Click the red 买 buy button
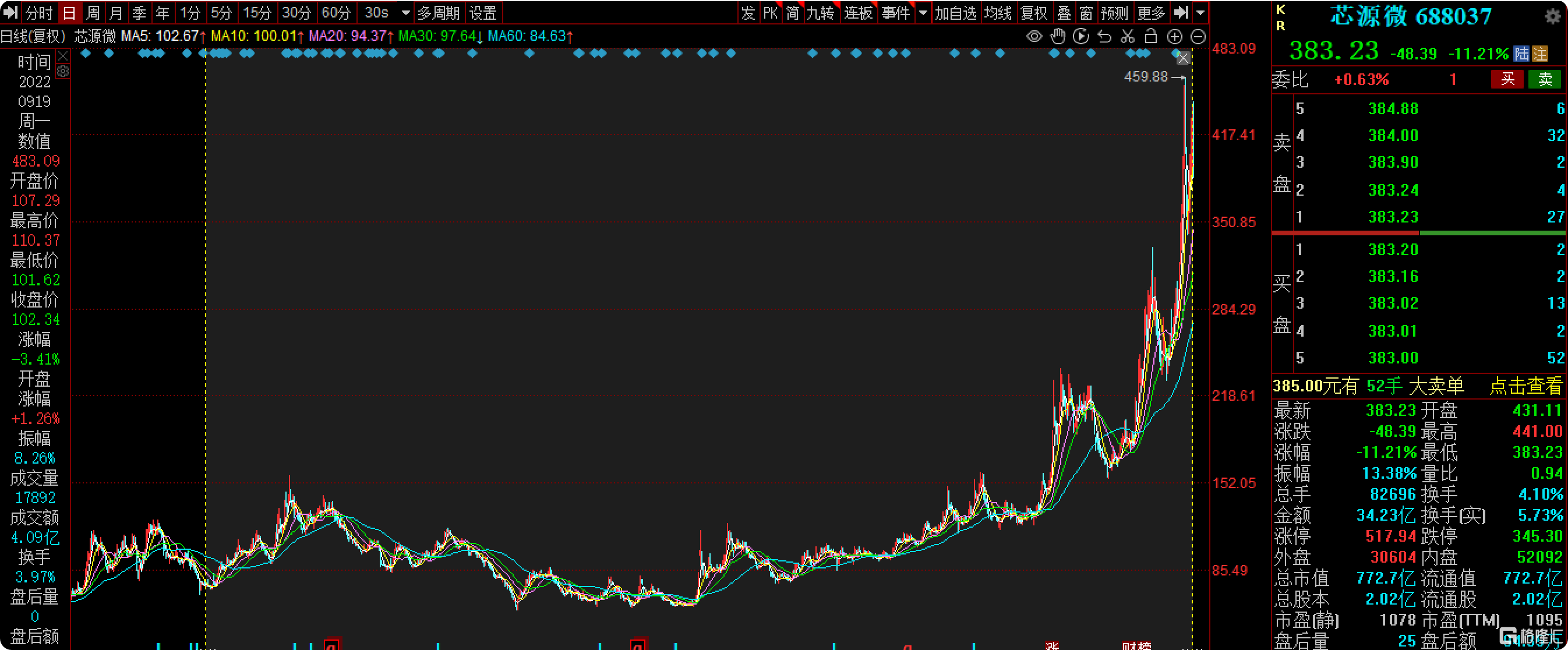The width and height of the screenshot is (1568, 650). click(x=1507, y=79)
